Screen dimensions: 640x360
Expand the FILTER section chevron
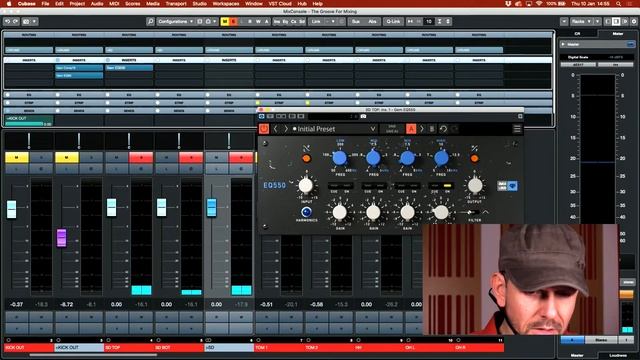coord(486,212)
